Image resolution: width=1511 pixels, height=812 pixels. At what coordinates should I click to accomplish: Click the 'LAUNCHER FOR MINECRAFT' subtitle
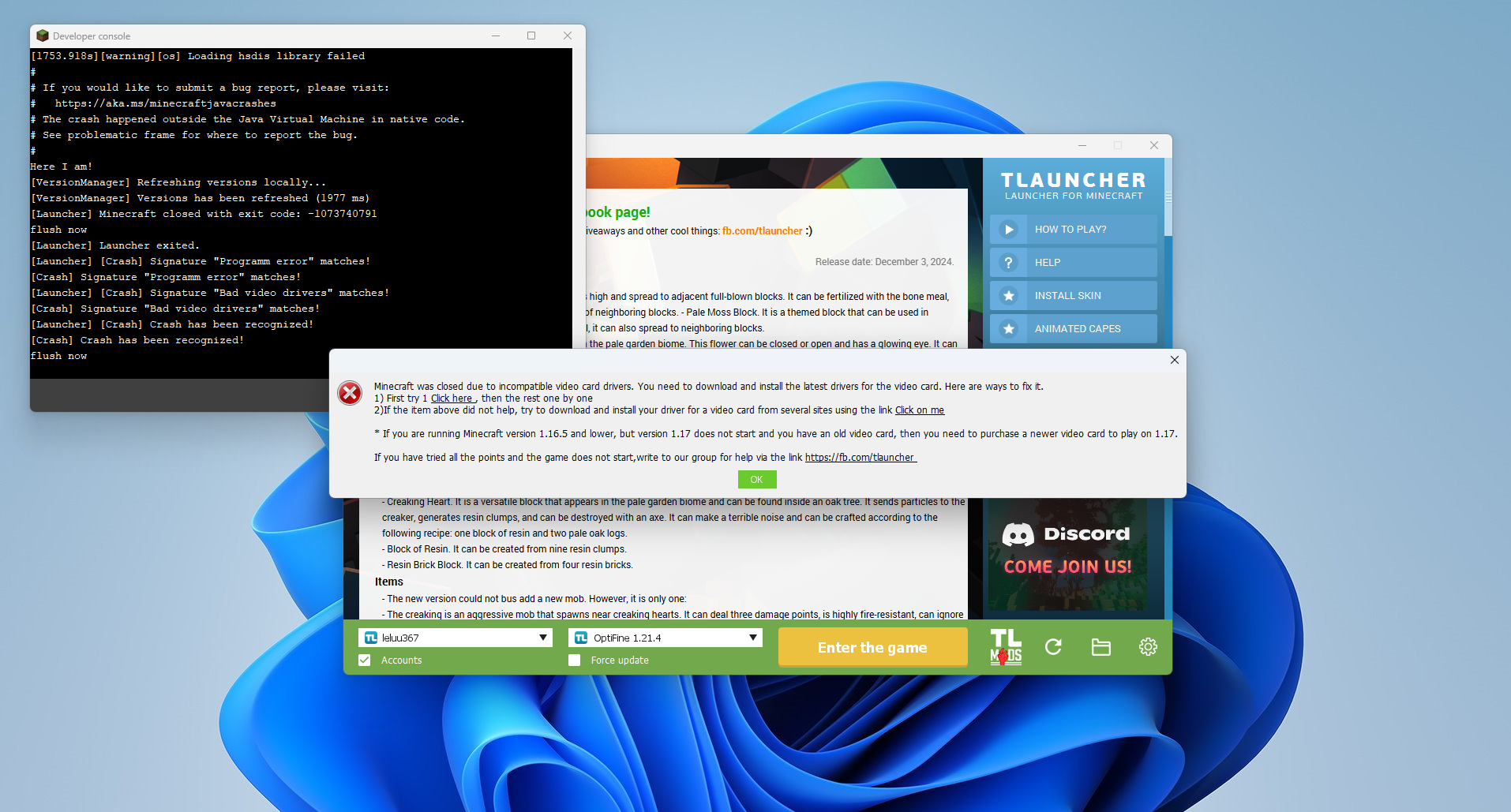click(x=1074, y=196)
